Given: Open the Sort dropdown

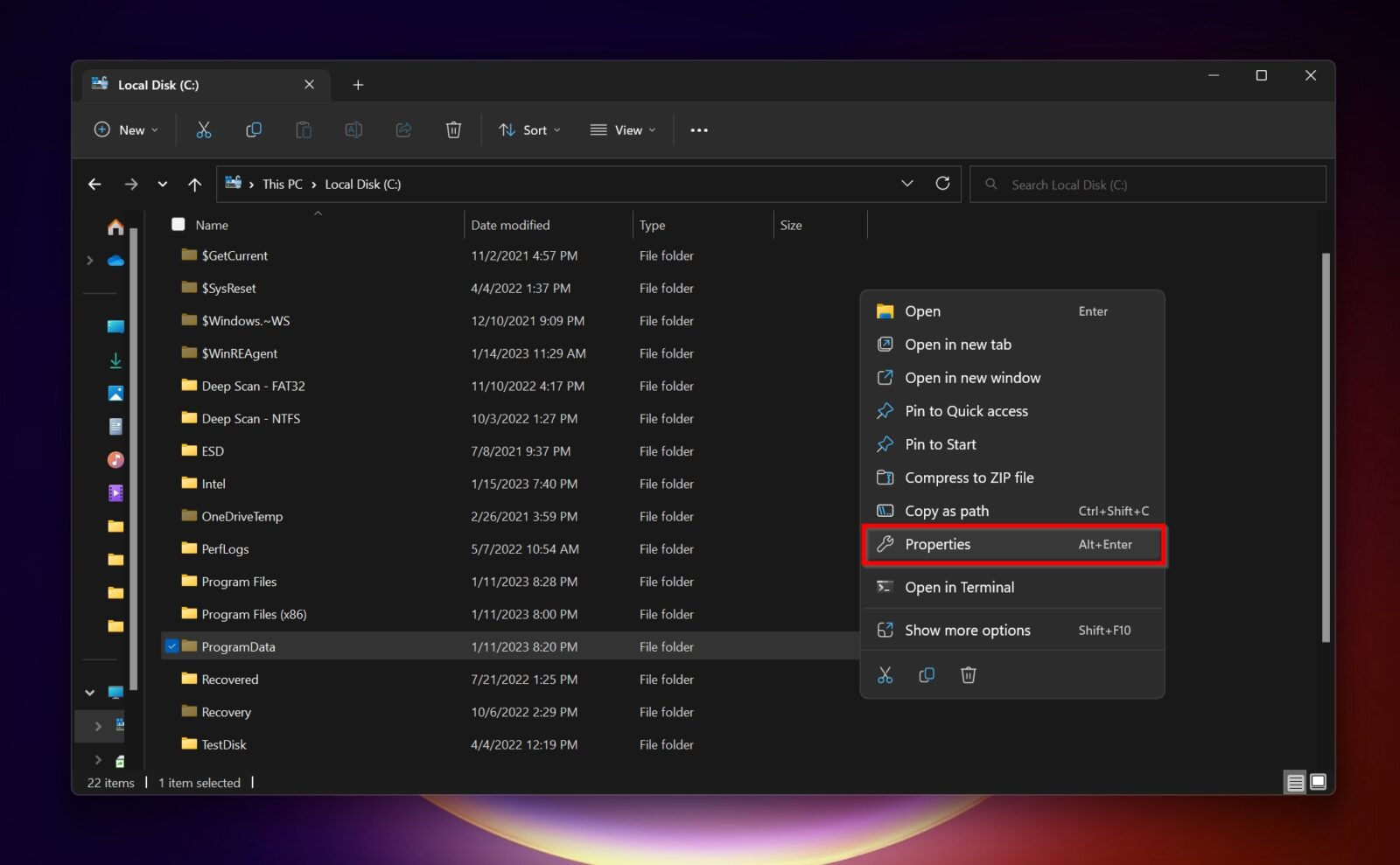Looking at the screenshot, I should coord(528,129).
